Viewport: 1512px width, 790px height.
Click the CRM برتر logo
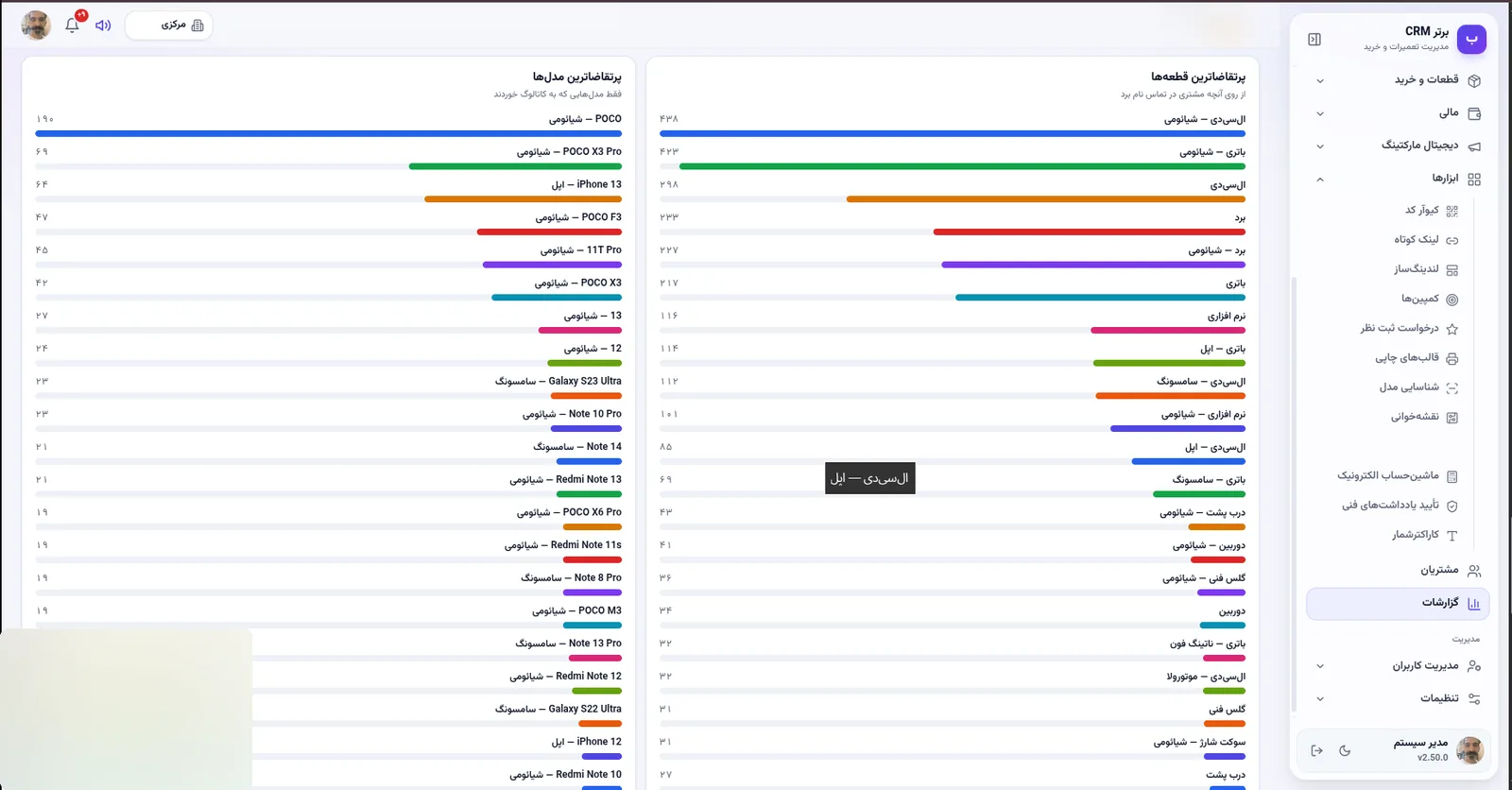[x=1471, y=39]
